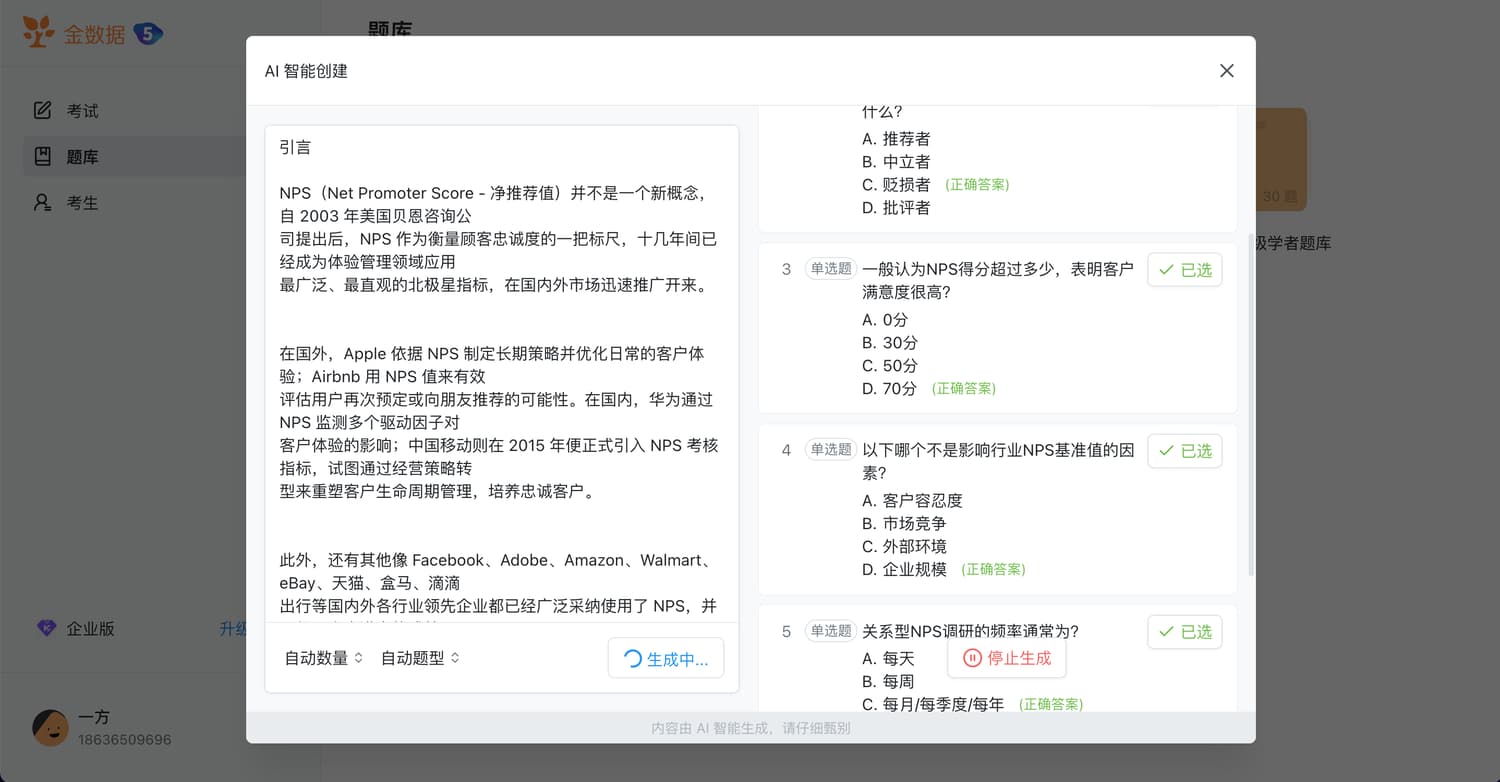Click the 题库 book icon in sidebar
1500x782 pixels.
[42, 156]
